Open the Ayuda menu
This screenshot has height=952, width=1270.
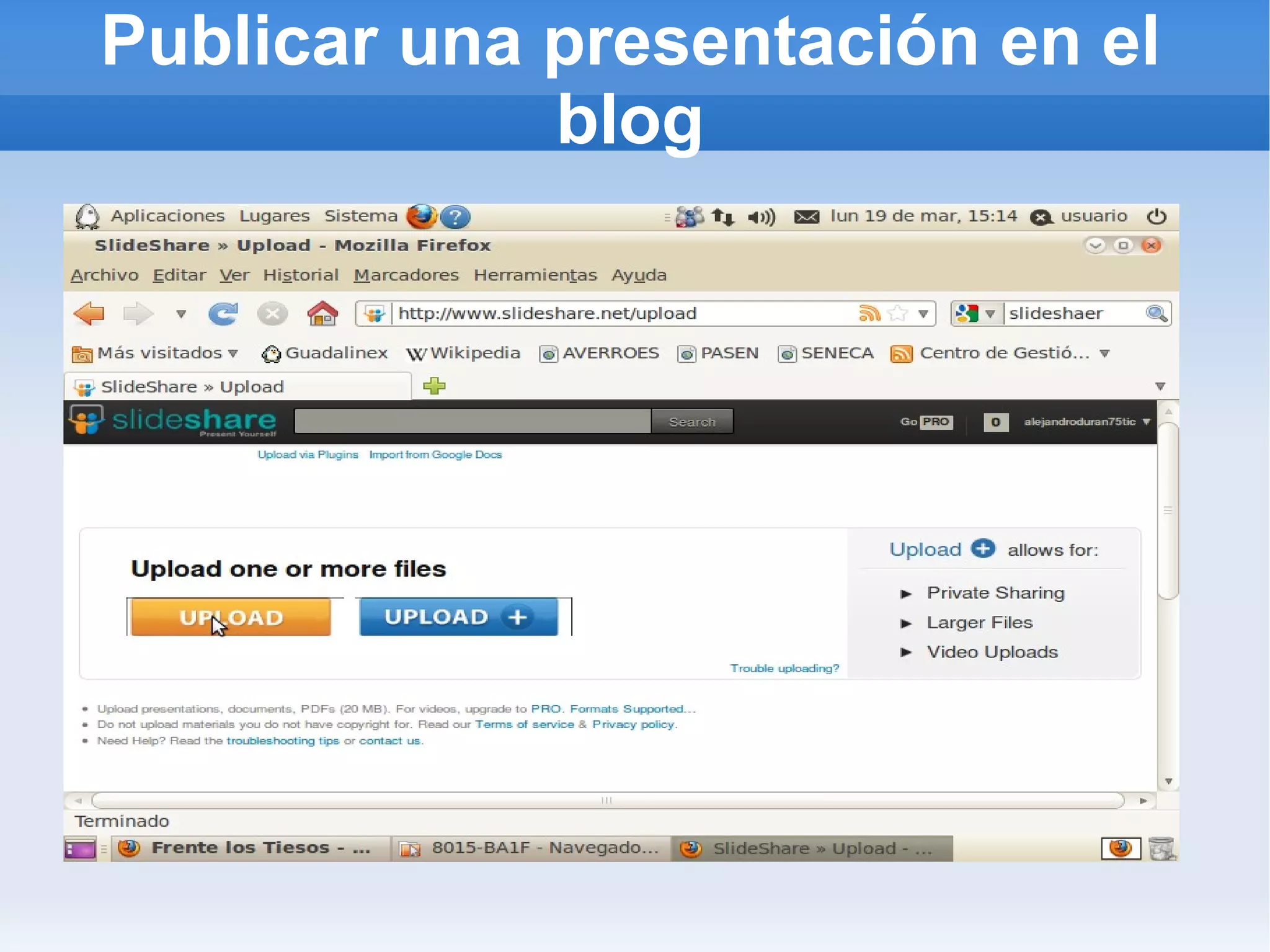pos(639,275)
